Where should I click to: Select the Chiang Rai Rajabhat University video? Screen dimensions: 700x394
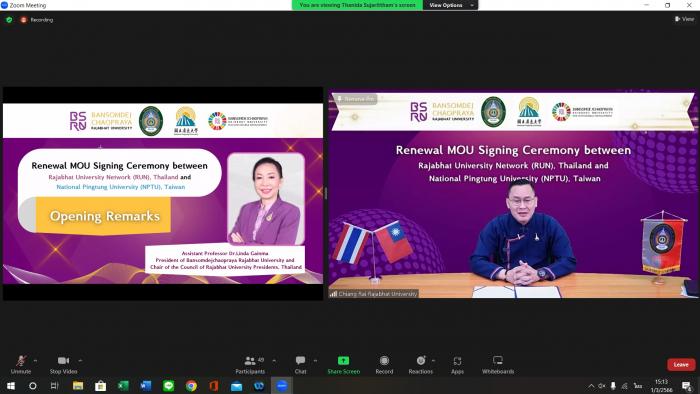[512, 194]
